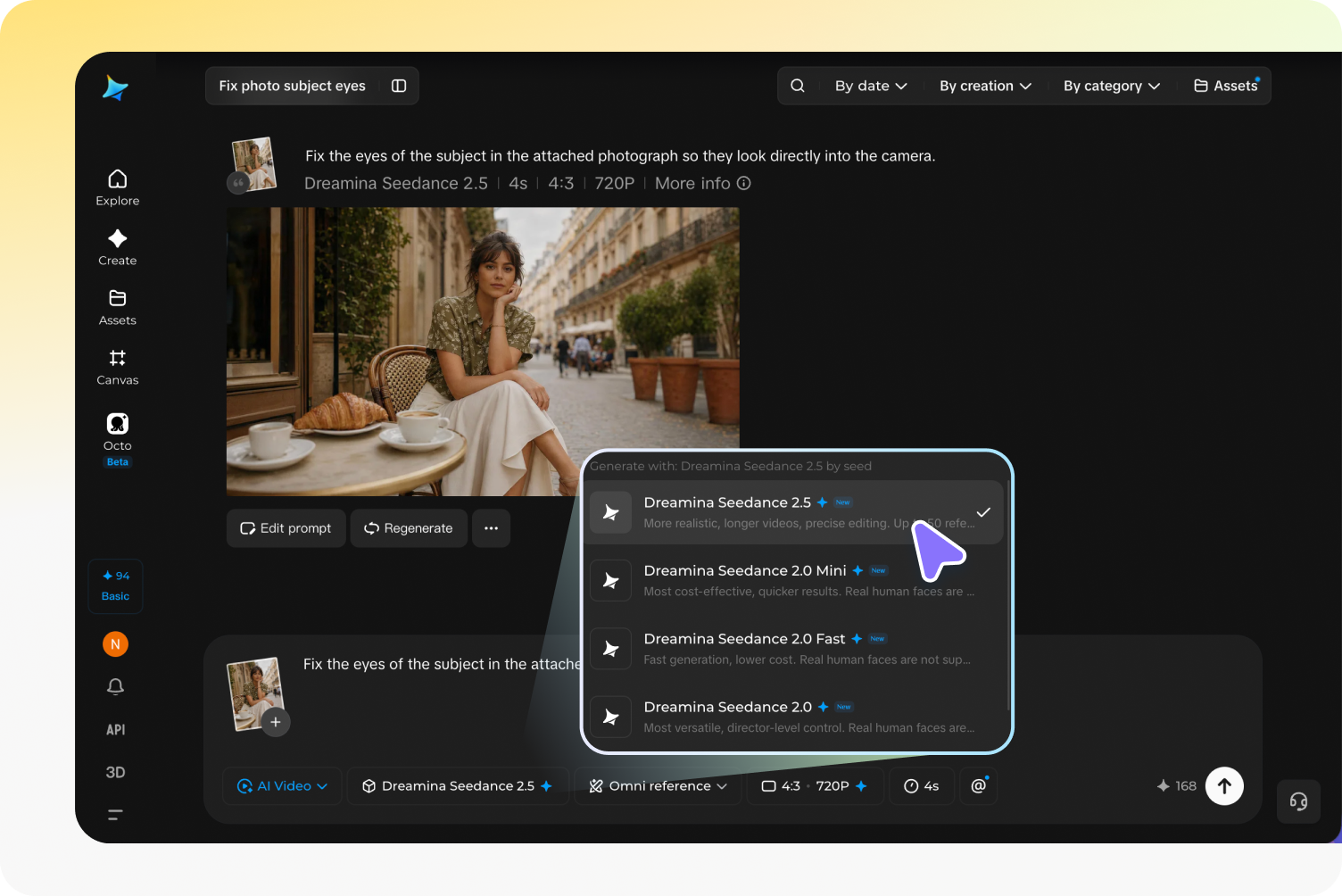
Task: Click the @ mention button
Action: click(978, 785)
